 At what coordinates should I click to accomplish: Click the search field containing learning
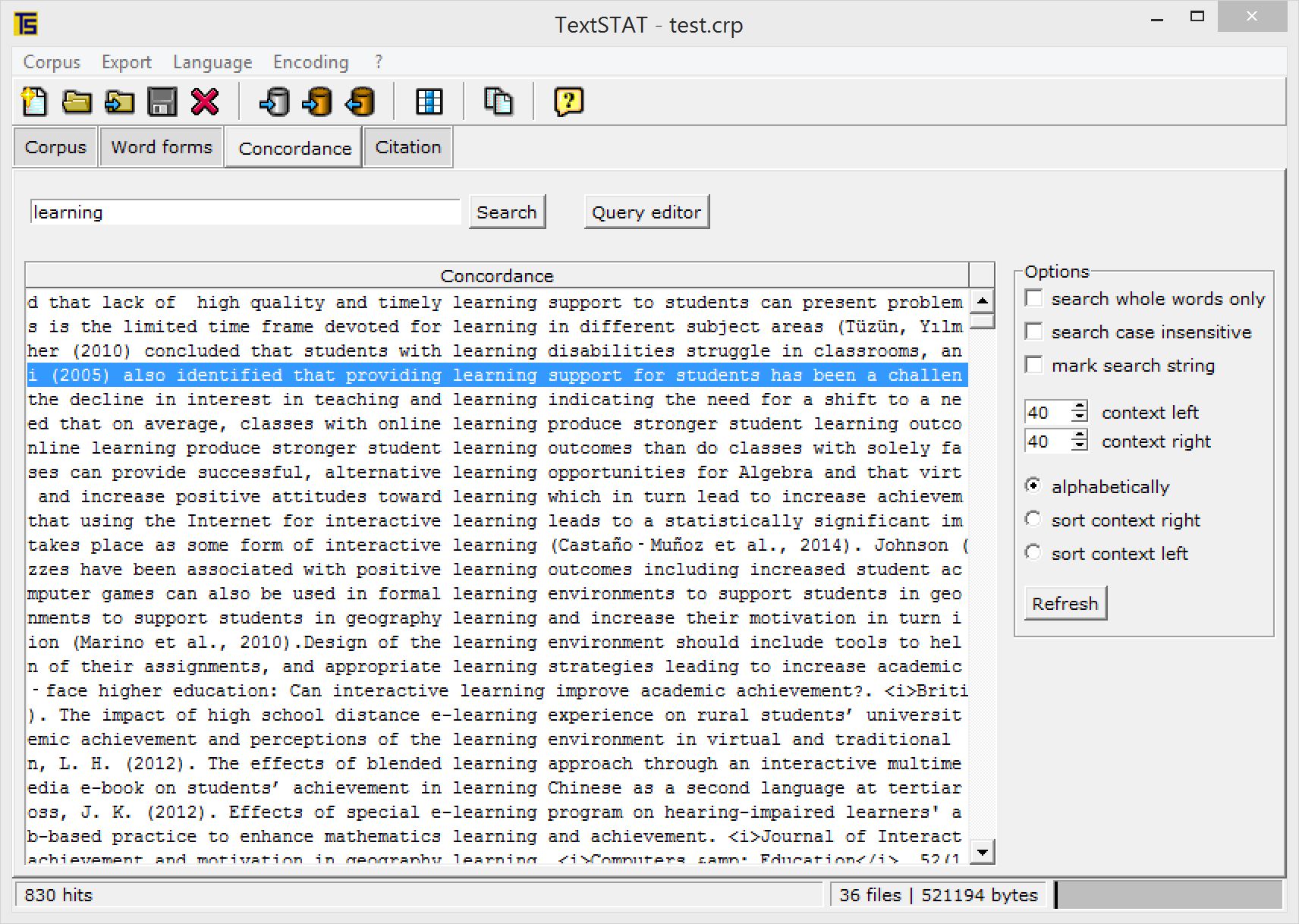(245, 212)
